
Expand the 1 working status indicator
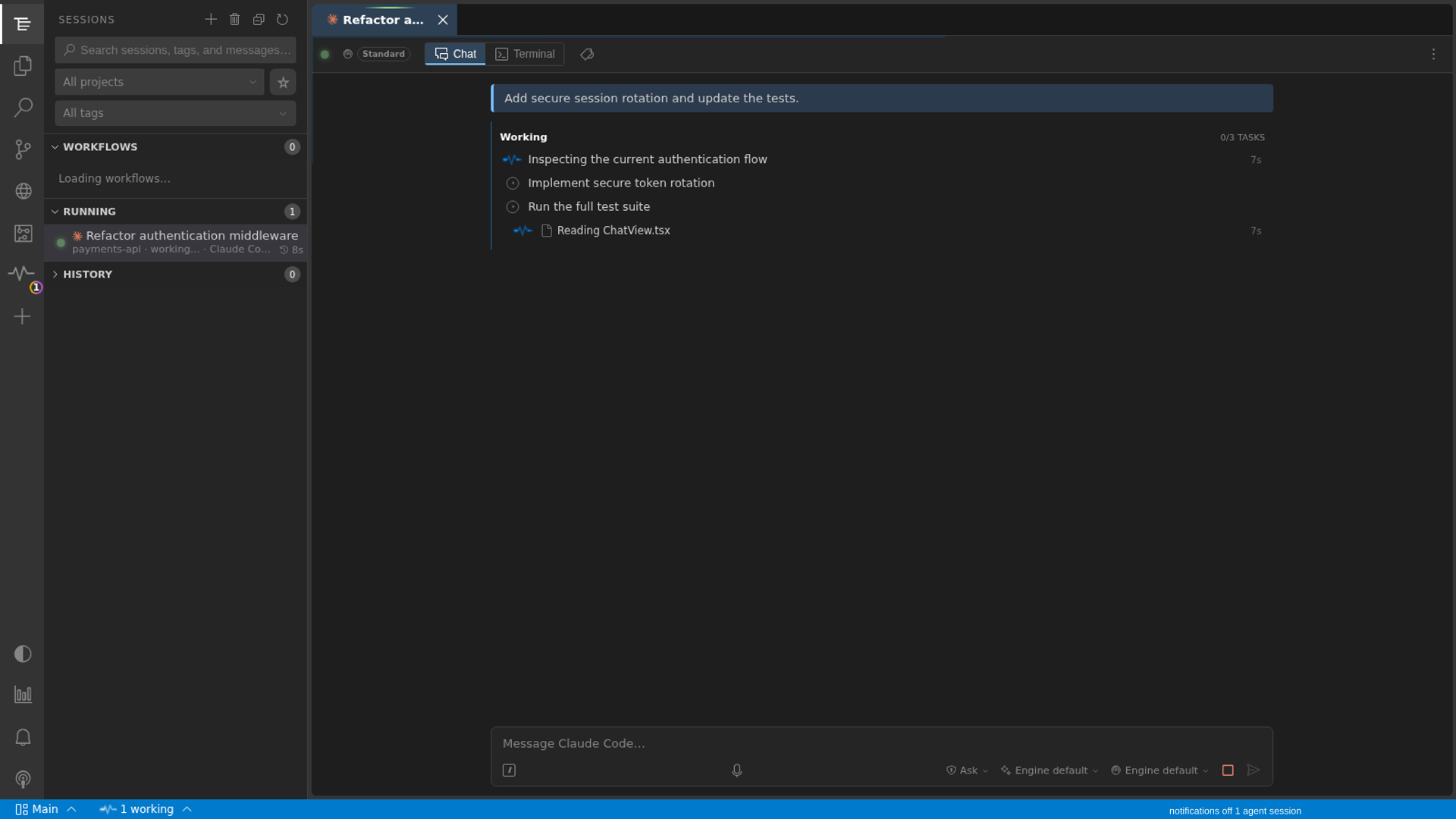[x=146, y=809]
